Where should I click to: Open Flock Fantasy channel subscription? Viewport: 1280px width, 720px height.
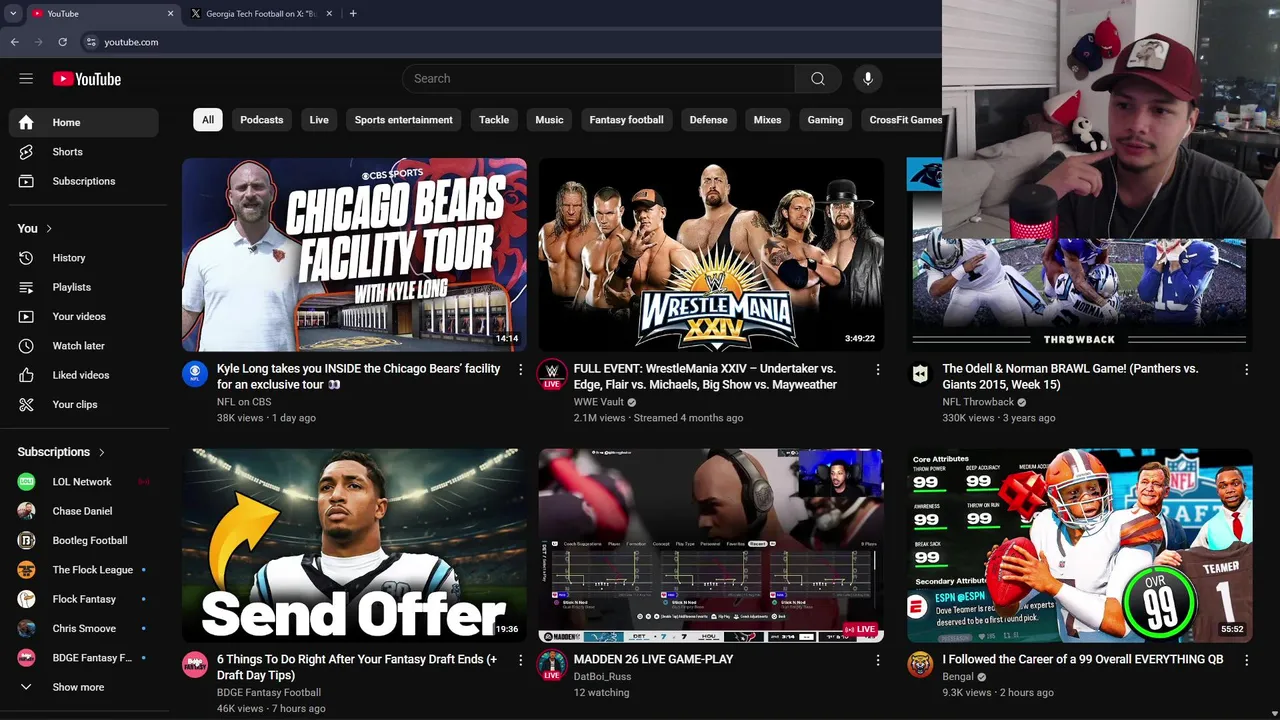click(x=84, y=599)
